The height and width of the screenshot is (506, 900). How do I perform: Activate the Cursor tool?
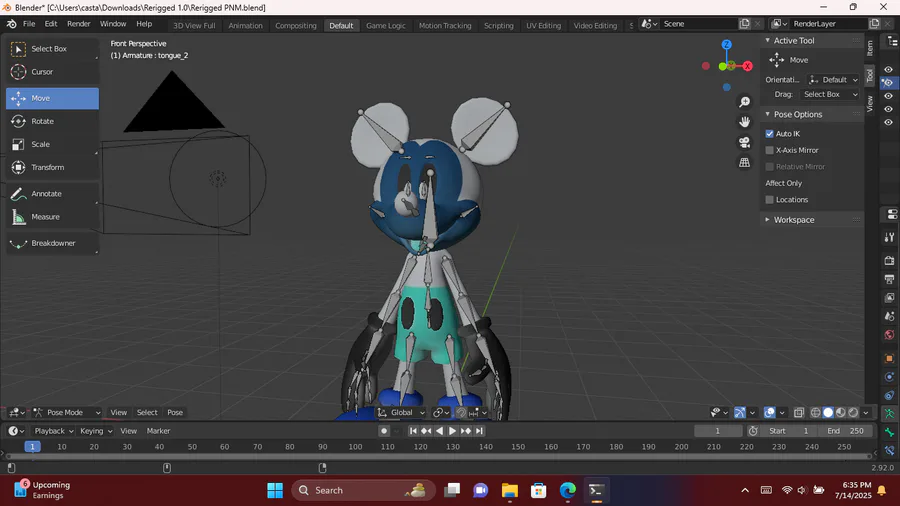click(52, 72)
